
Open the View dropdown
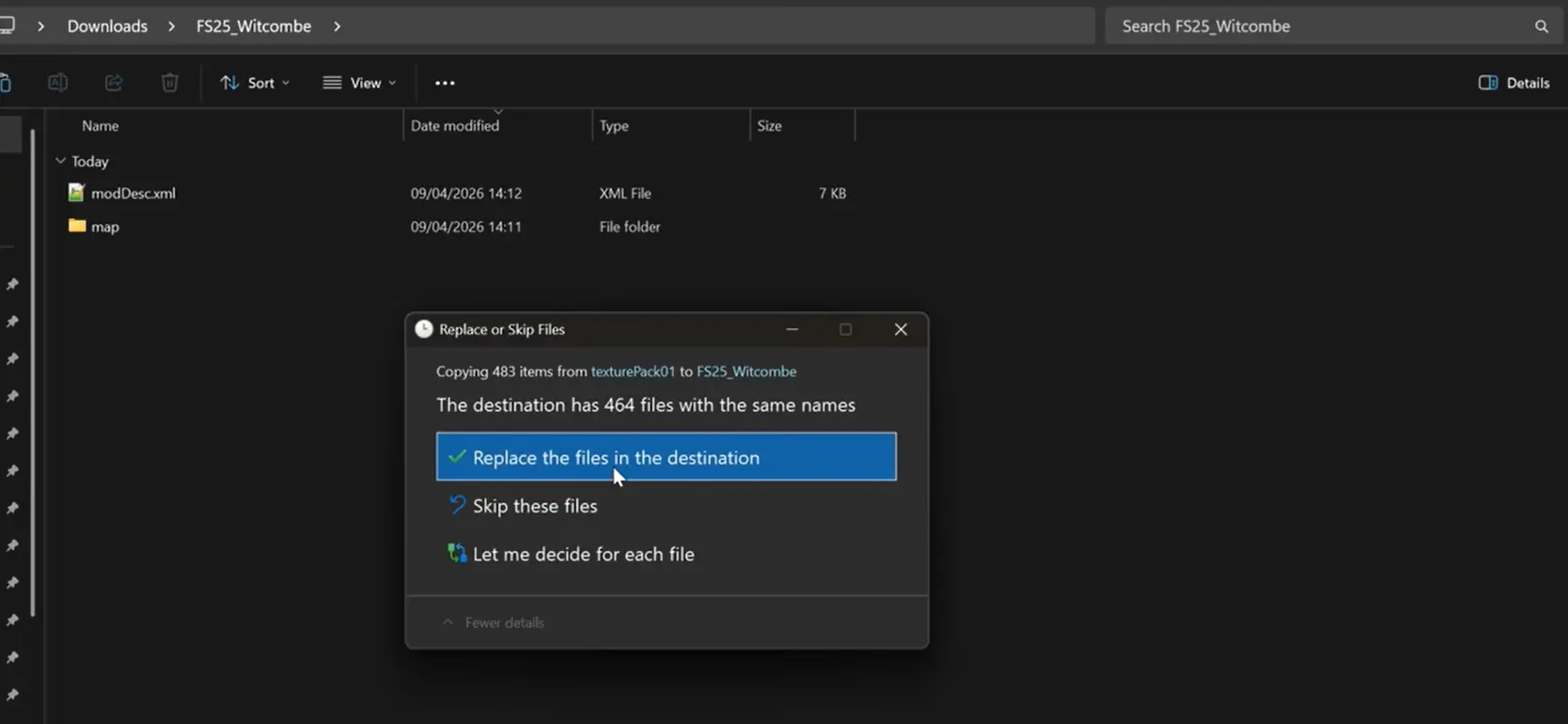359,83
